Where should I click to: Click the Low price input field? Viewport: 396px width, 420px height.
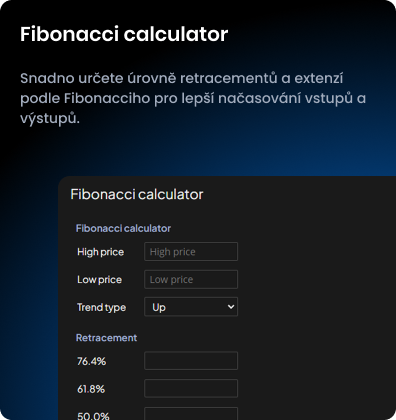(x=191, y=279)
